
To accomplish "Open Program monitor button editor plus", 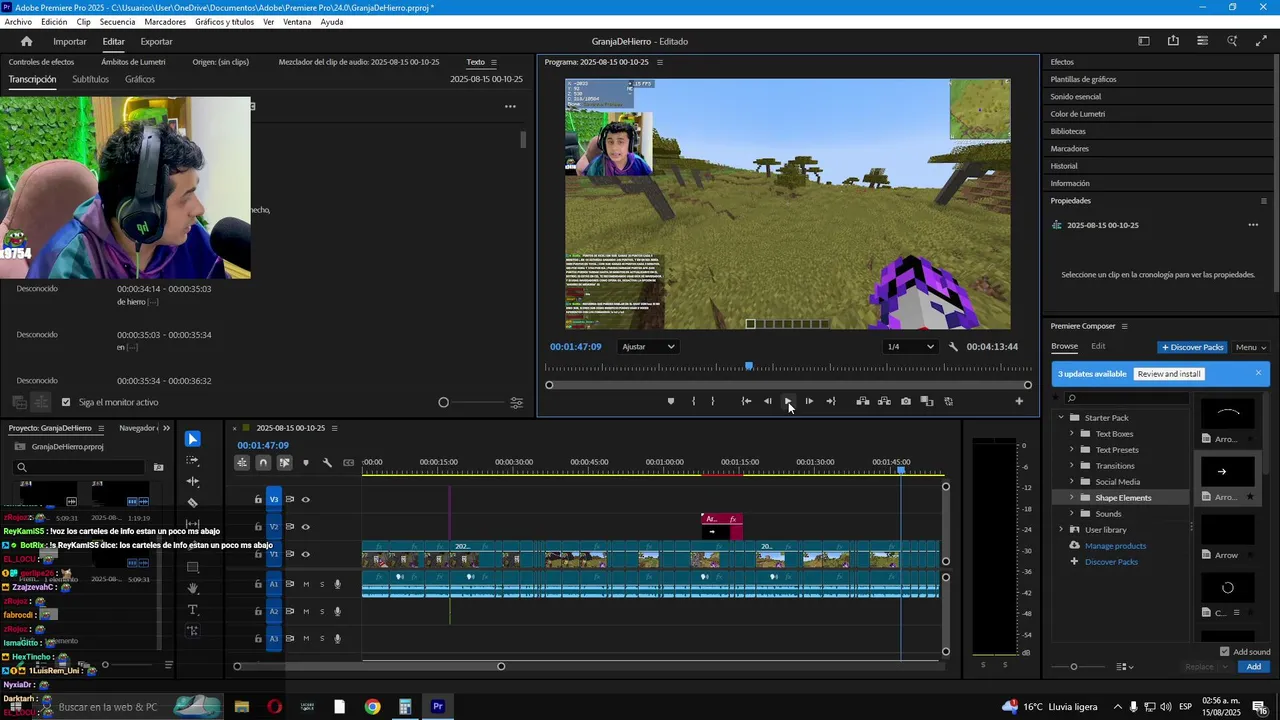I will (1019, 401).
